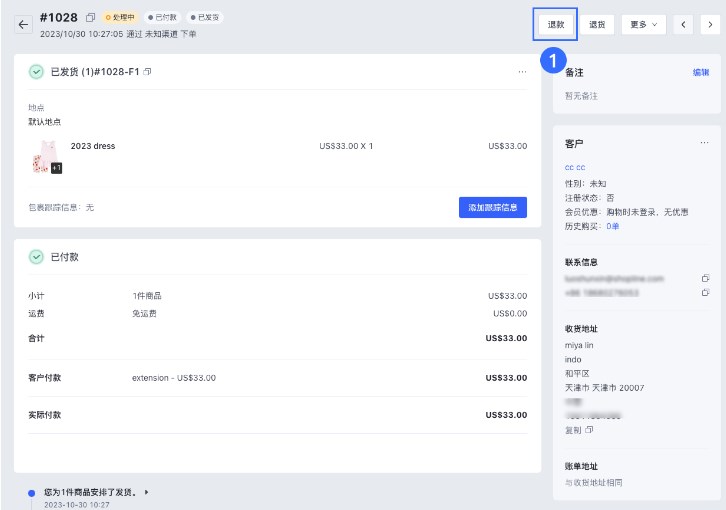This screenshot has height=510, width=726.
Task: Click the back arrow next to order #1028
Action: point(23,24)
